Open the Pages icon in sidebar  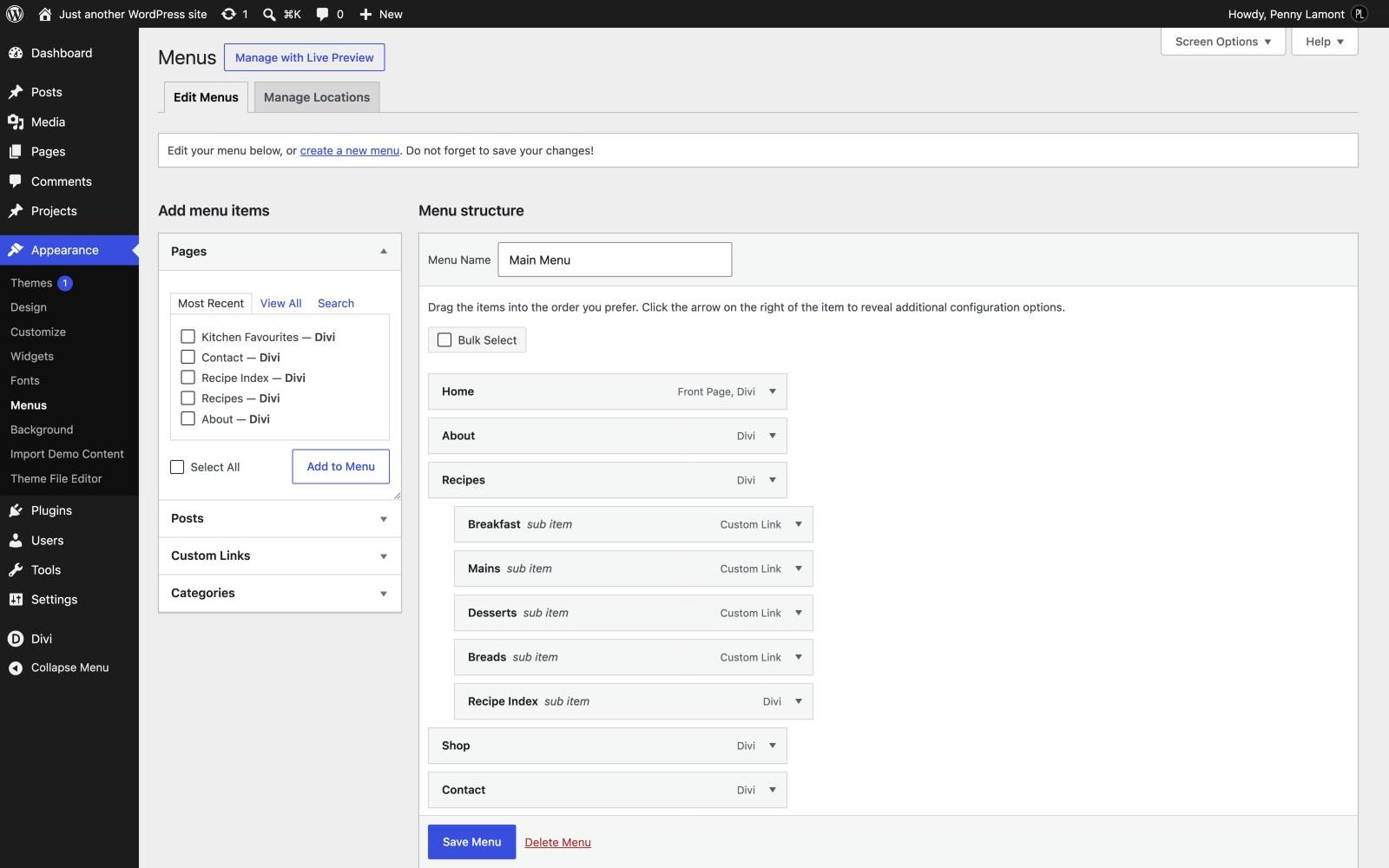(16, 151)
